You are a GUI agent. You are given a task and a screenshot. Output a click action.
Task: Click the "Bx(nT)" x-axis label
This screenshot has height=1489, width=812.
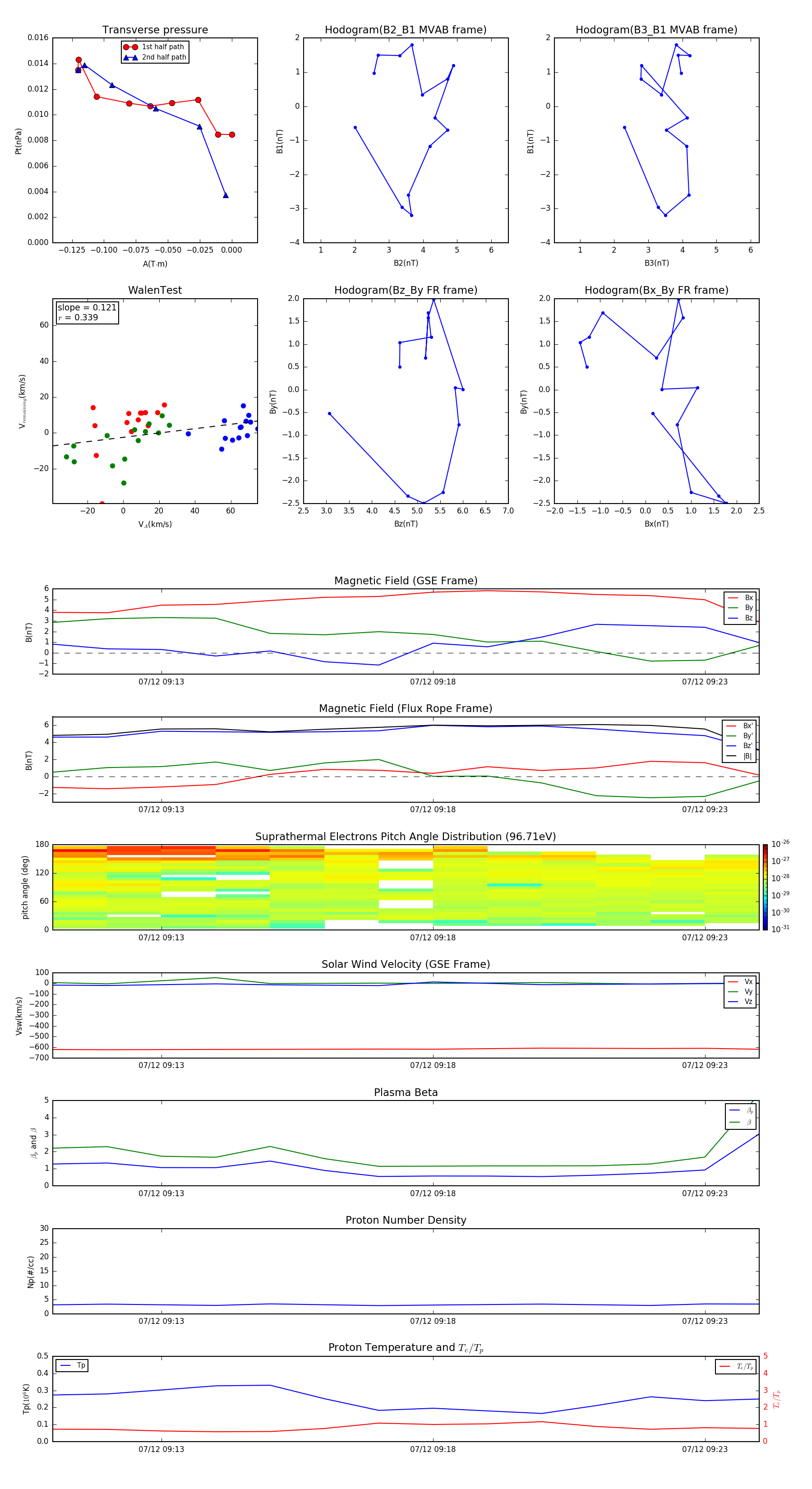(x=656, y=524)
